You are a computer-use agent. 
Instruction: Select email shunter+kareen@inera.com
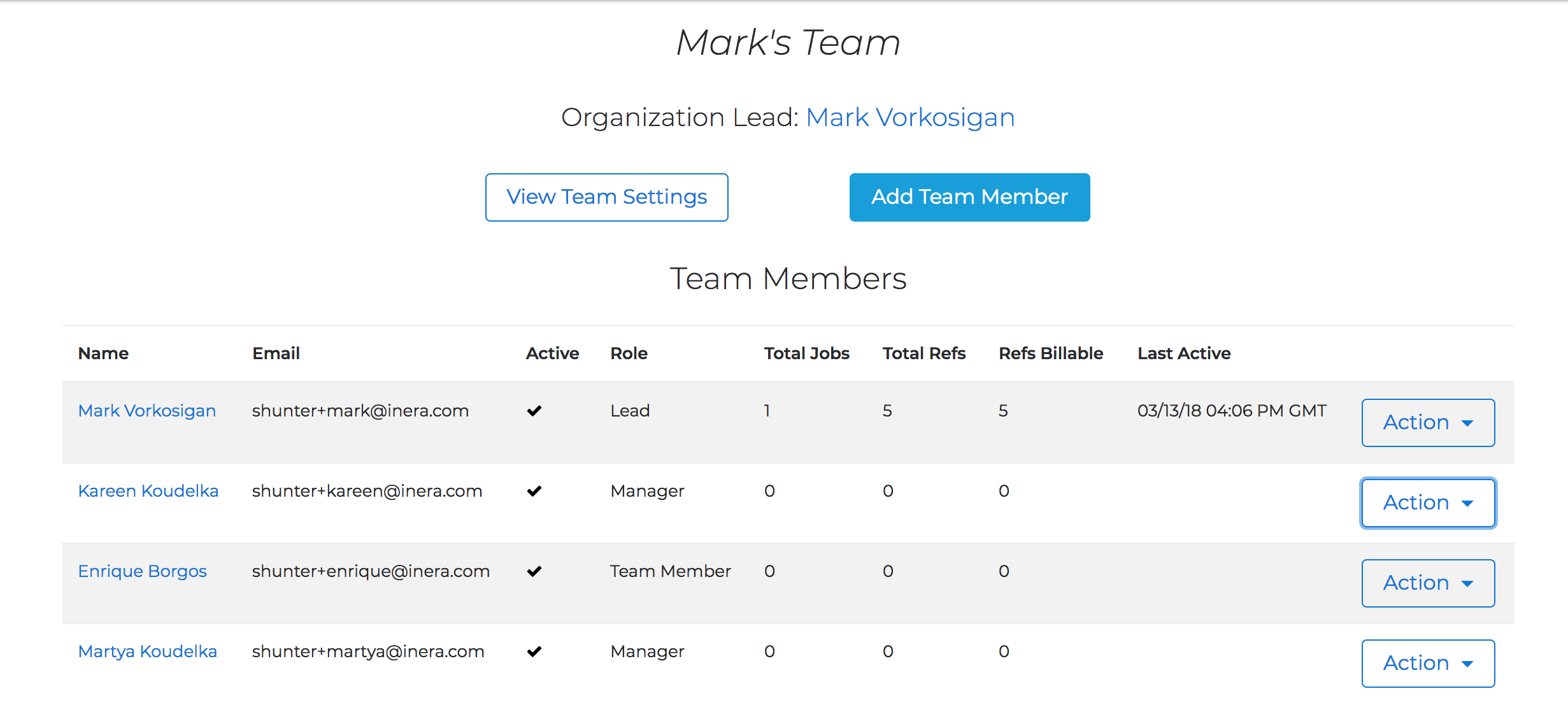[367, 491]
